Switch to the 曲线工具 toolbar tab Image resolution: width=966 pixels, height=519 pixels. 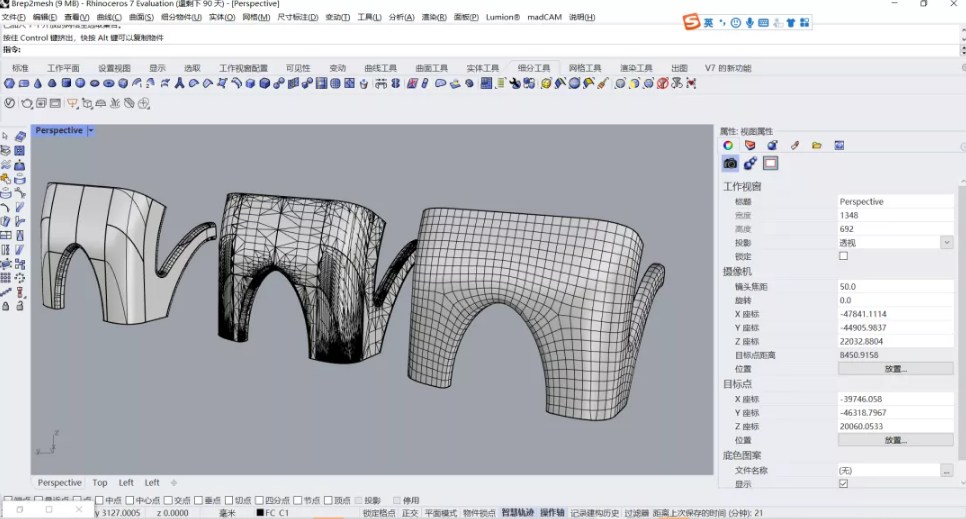(x=380, y=68)
